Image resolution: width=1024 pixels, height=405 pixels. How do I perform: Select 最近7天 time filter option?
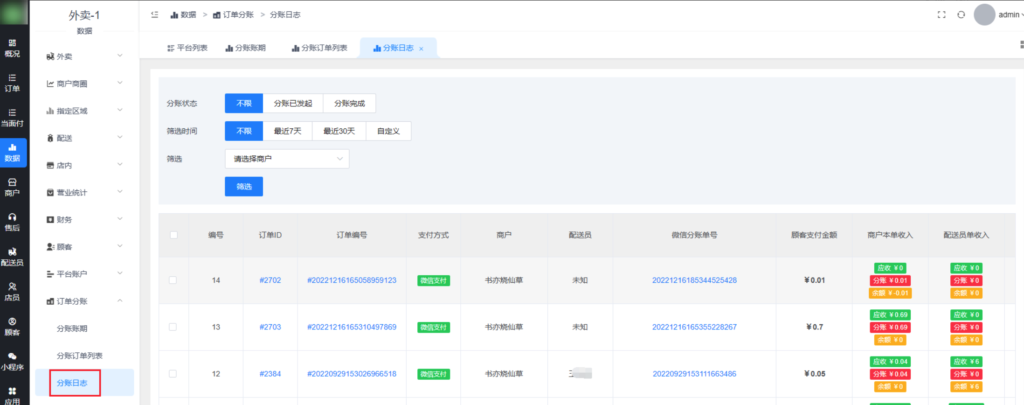pos(287,131)
